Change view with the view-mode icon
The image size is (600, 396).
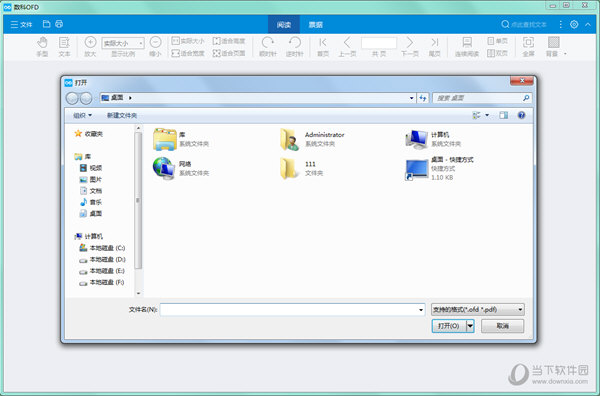click(476, 115)
